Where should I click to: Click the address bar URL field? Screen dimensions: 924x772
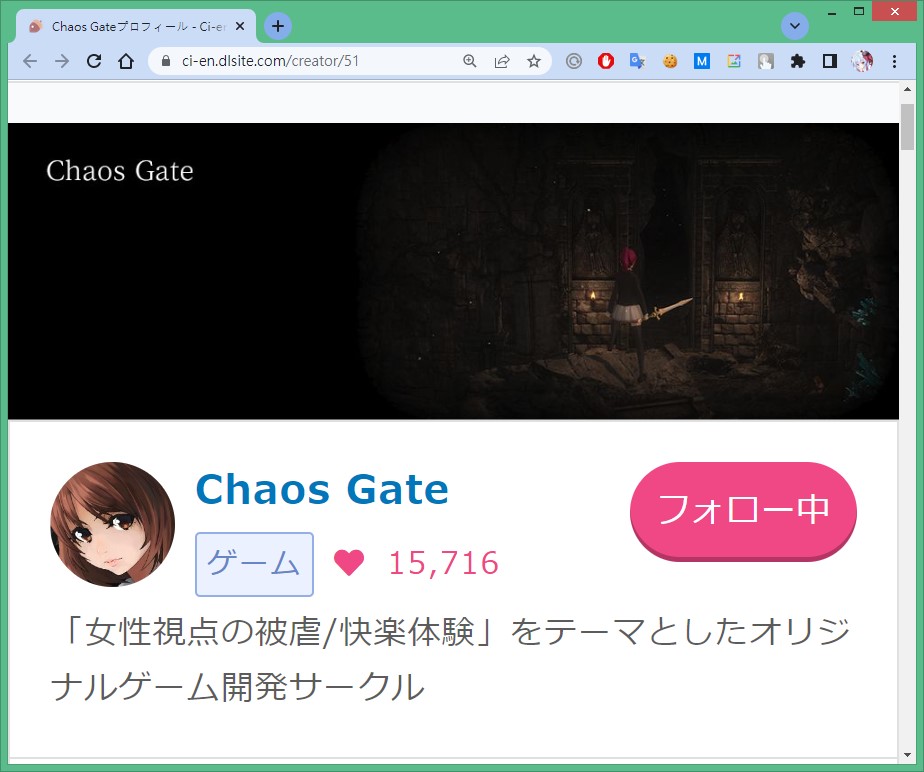pos(312,61)
